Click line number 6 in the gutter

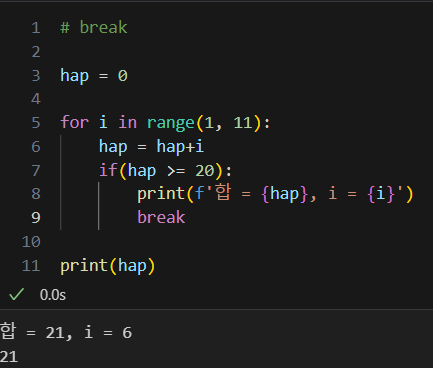tap(36, 147)
